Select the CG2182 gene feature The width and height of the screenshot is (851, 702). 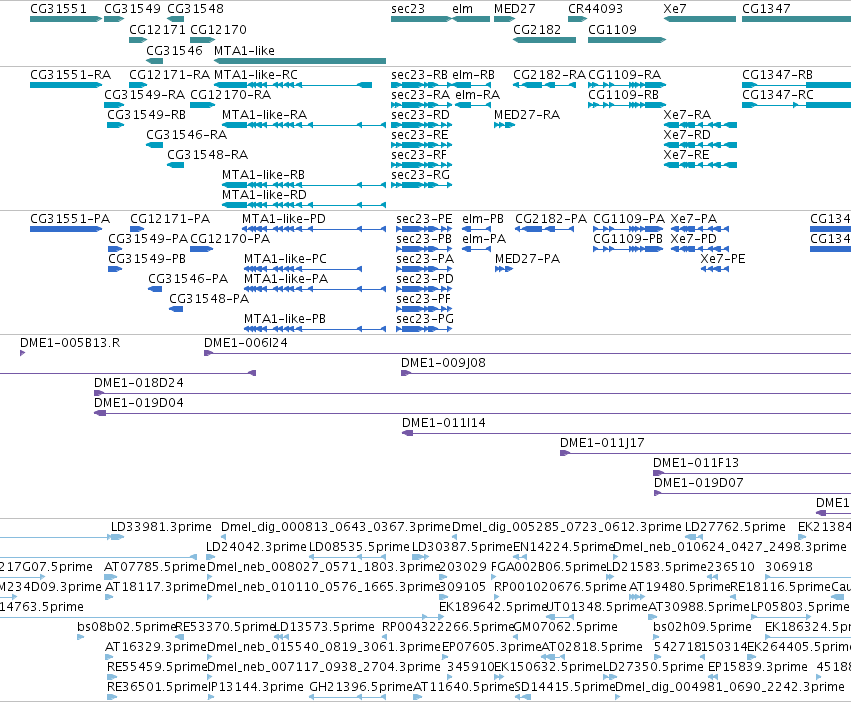point(544,40)
